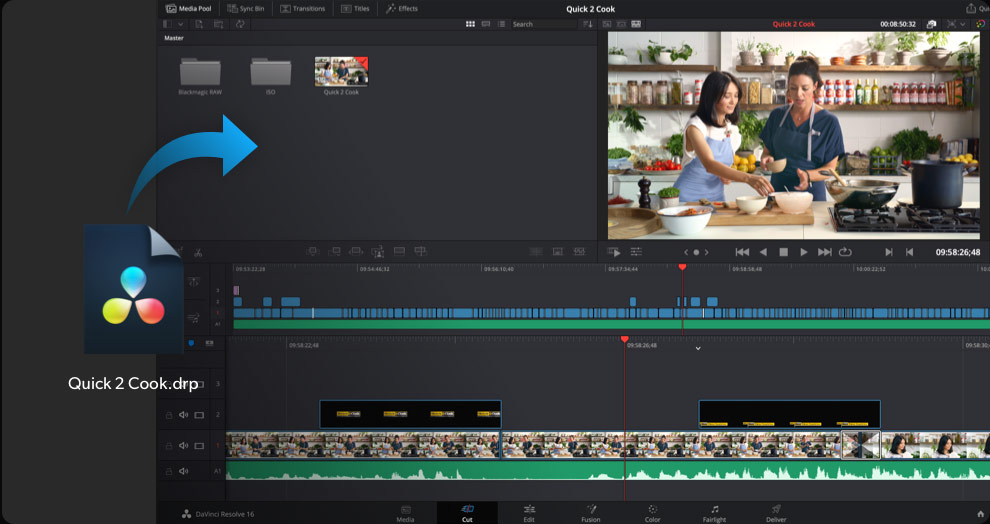Jump to first frame with skip-back icon
This screenshot has height=524, width=990.
[742, 252]
